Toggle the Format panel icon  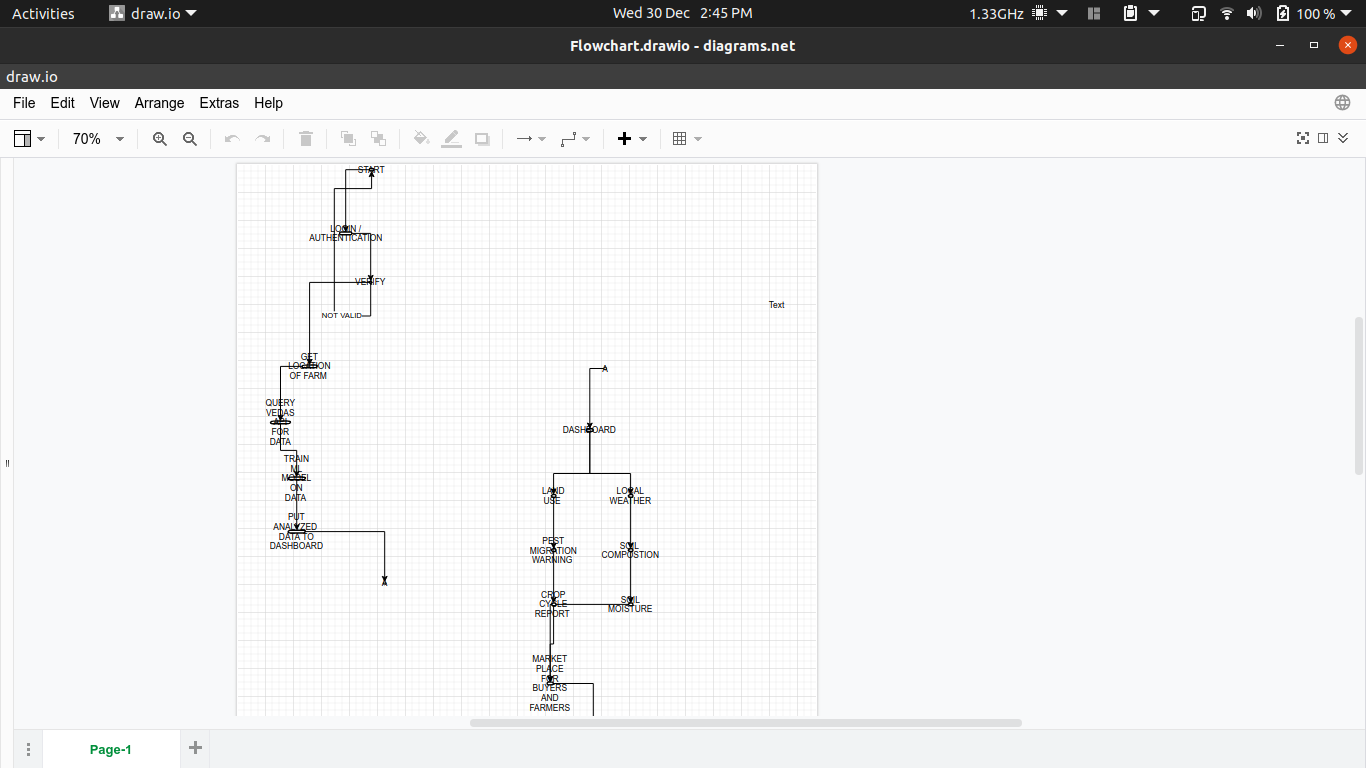1323,139
